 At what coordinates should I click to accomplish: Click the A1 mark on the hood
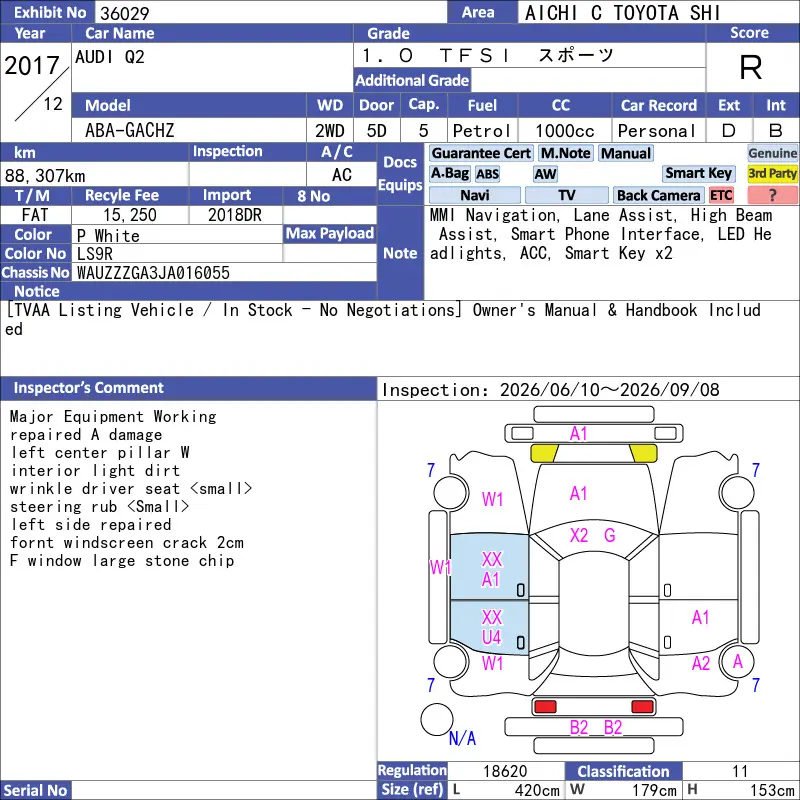pos(579,493)
